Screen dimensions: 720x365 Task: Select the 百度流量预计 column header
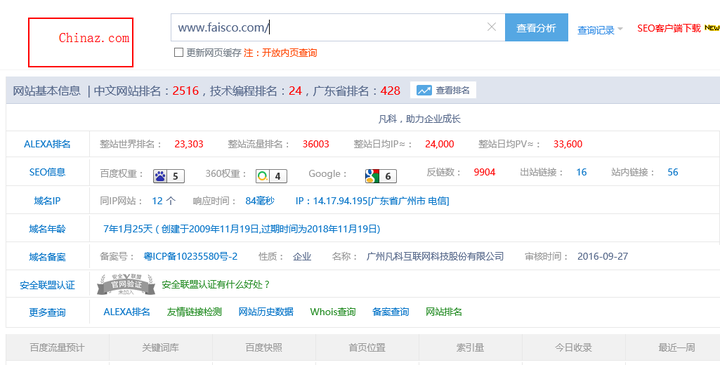click(x=57, y=348)
